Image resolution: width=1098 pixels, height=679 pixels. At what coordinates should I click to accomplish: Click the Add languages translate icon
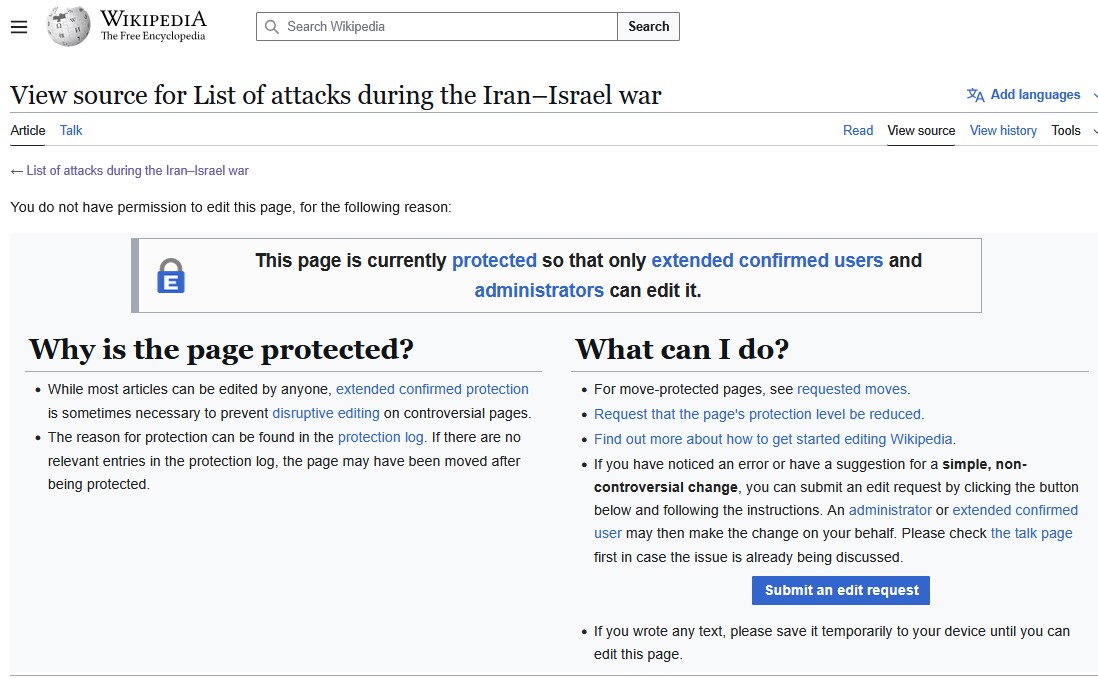(x=975, y=94)
